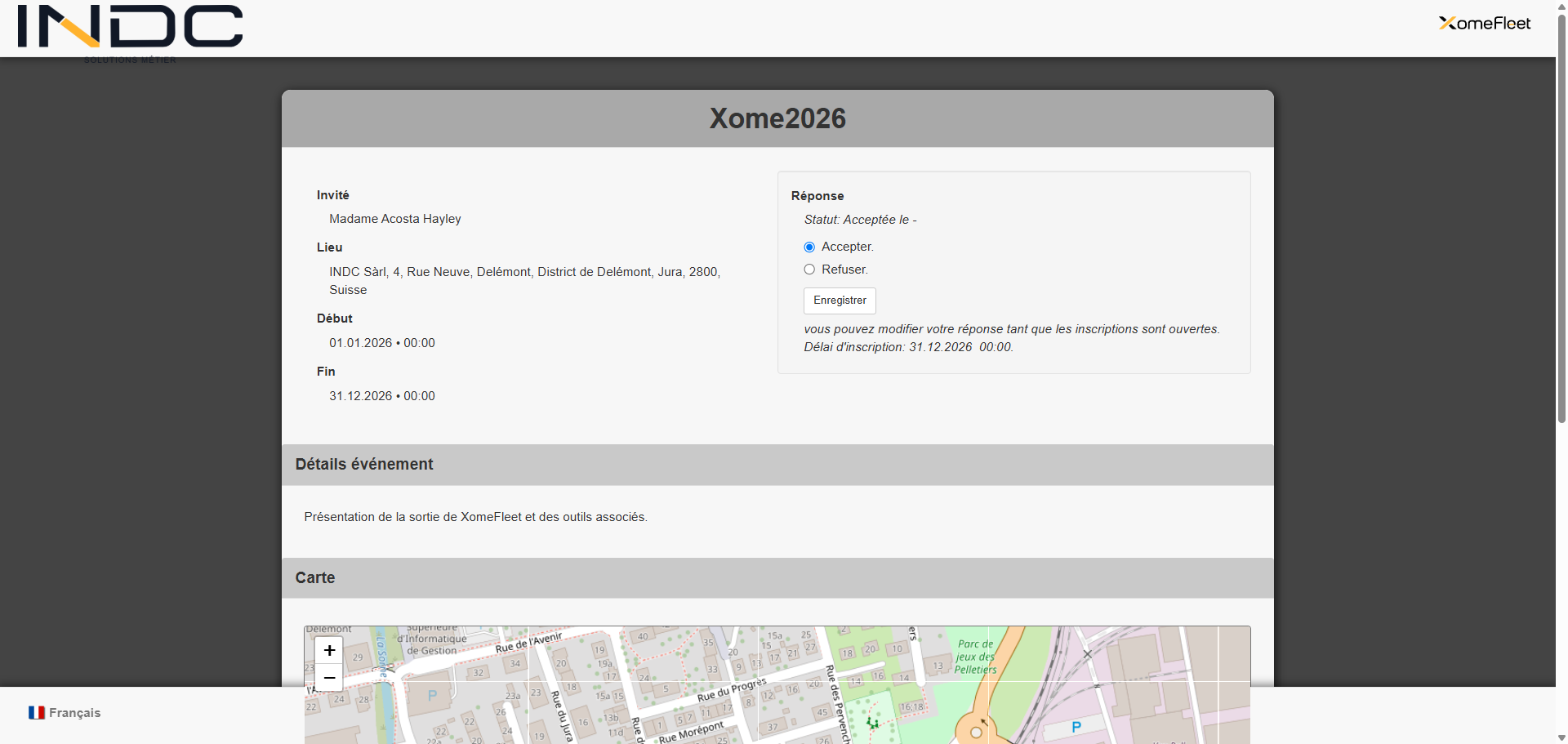Click the Réponse heading
The height and width of the screenshot is (744, 1568).
[817, 196]
